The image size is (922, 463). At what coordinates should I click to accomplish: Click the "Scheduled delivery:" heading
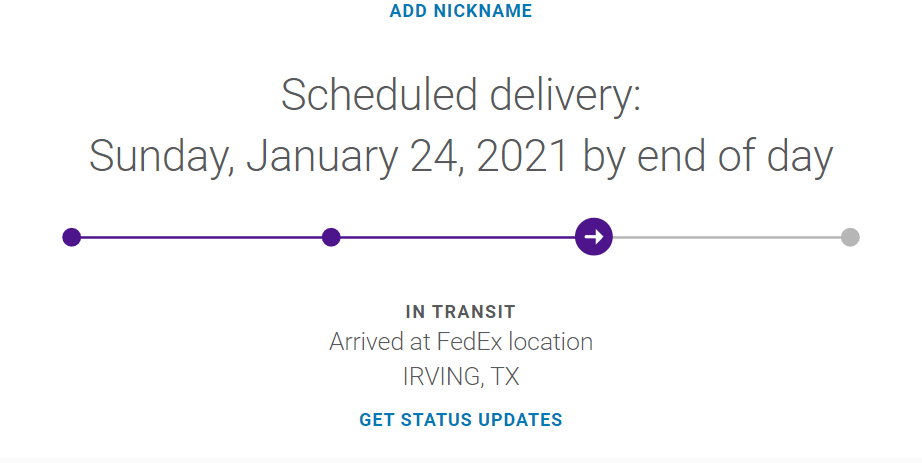coord(461,96)
